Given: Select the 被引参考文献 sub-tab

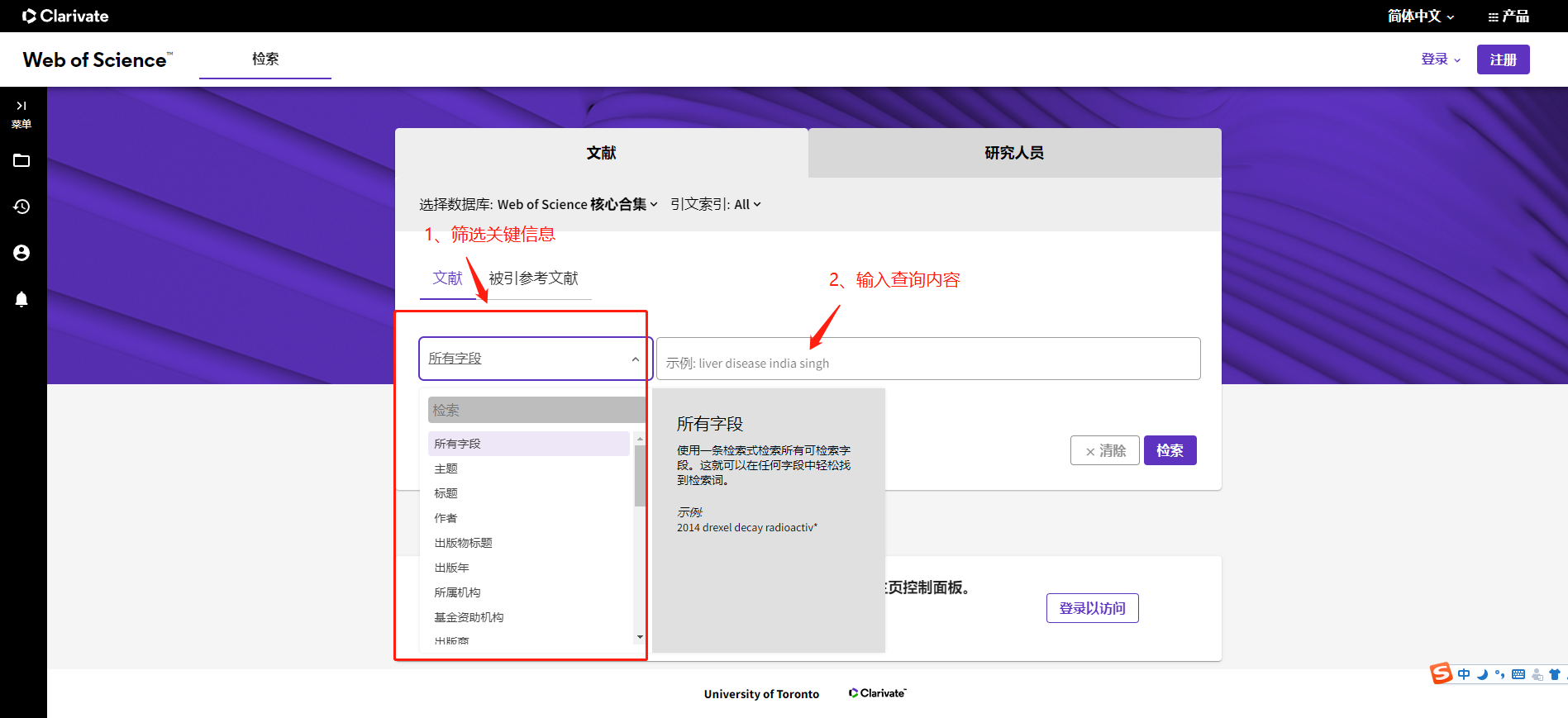Looking at the screenshot, I should [x=533, y=278].
